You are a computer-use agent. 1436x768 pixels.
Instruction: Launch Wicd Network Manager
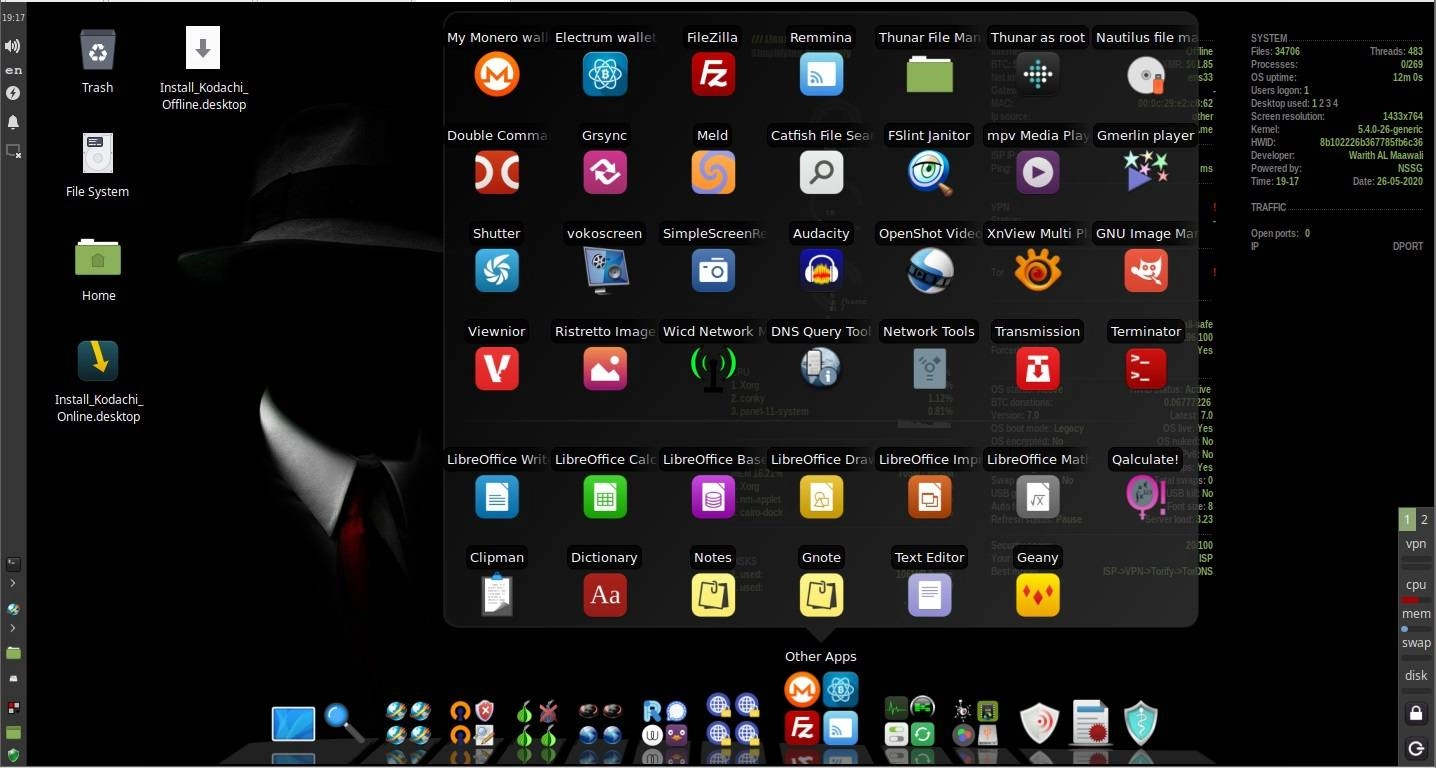coord(713,368)
